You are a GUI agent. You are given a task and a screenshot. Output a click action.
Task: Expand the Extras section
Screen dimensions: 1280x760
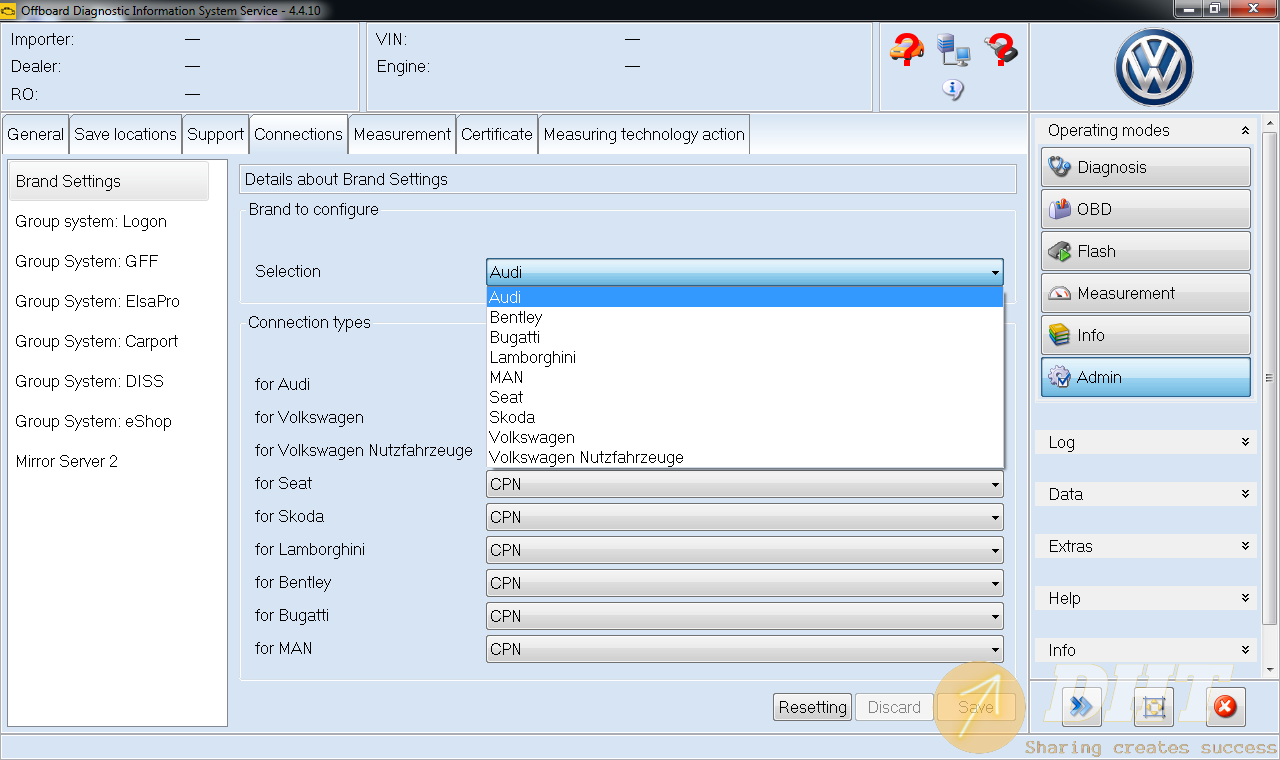tap(1245, 546)
